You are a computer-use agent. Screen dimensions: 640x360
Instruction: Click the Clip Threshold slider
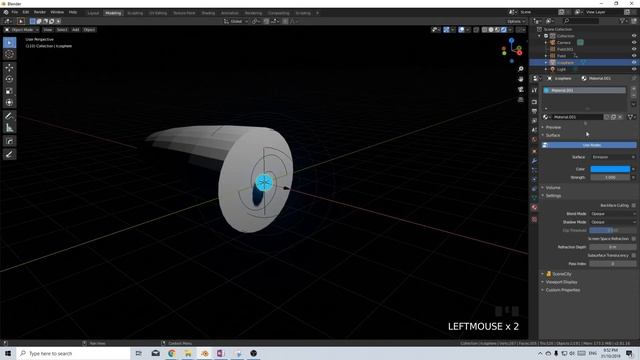613,230
